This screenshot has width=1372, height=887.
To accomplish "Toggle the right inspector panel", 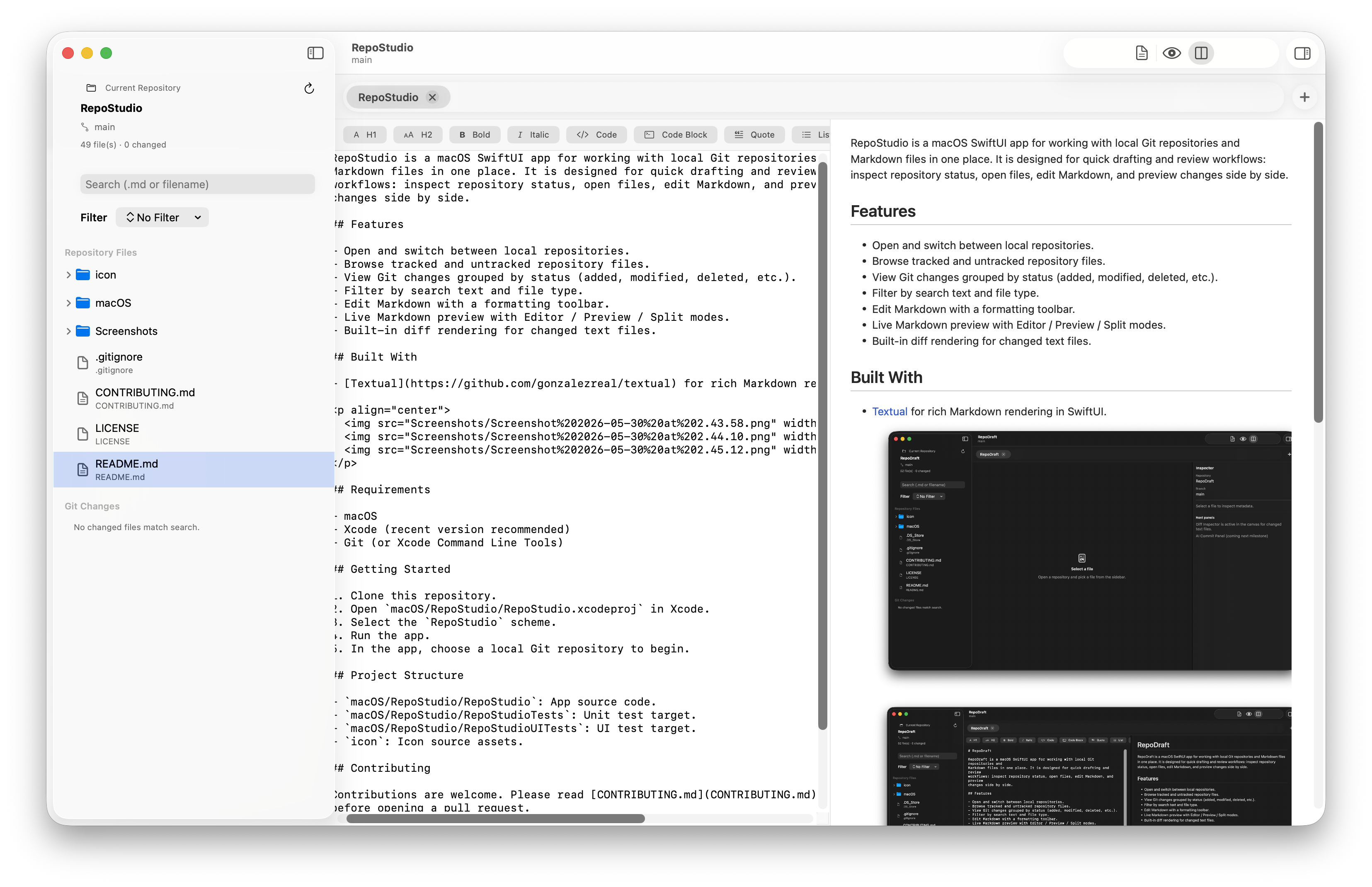I will tap(1302, 53).
